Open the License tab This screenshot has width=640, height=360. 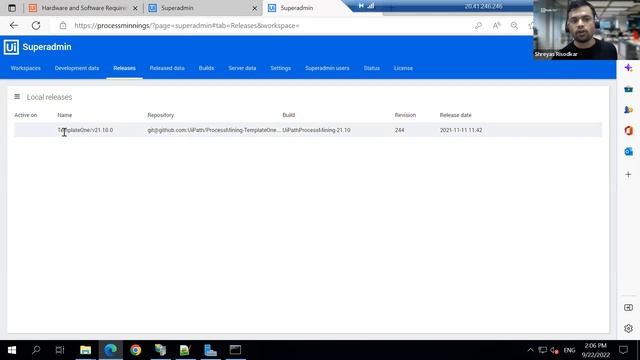tap(403, 68)
